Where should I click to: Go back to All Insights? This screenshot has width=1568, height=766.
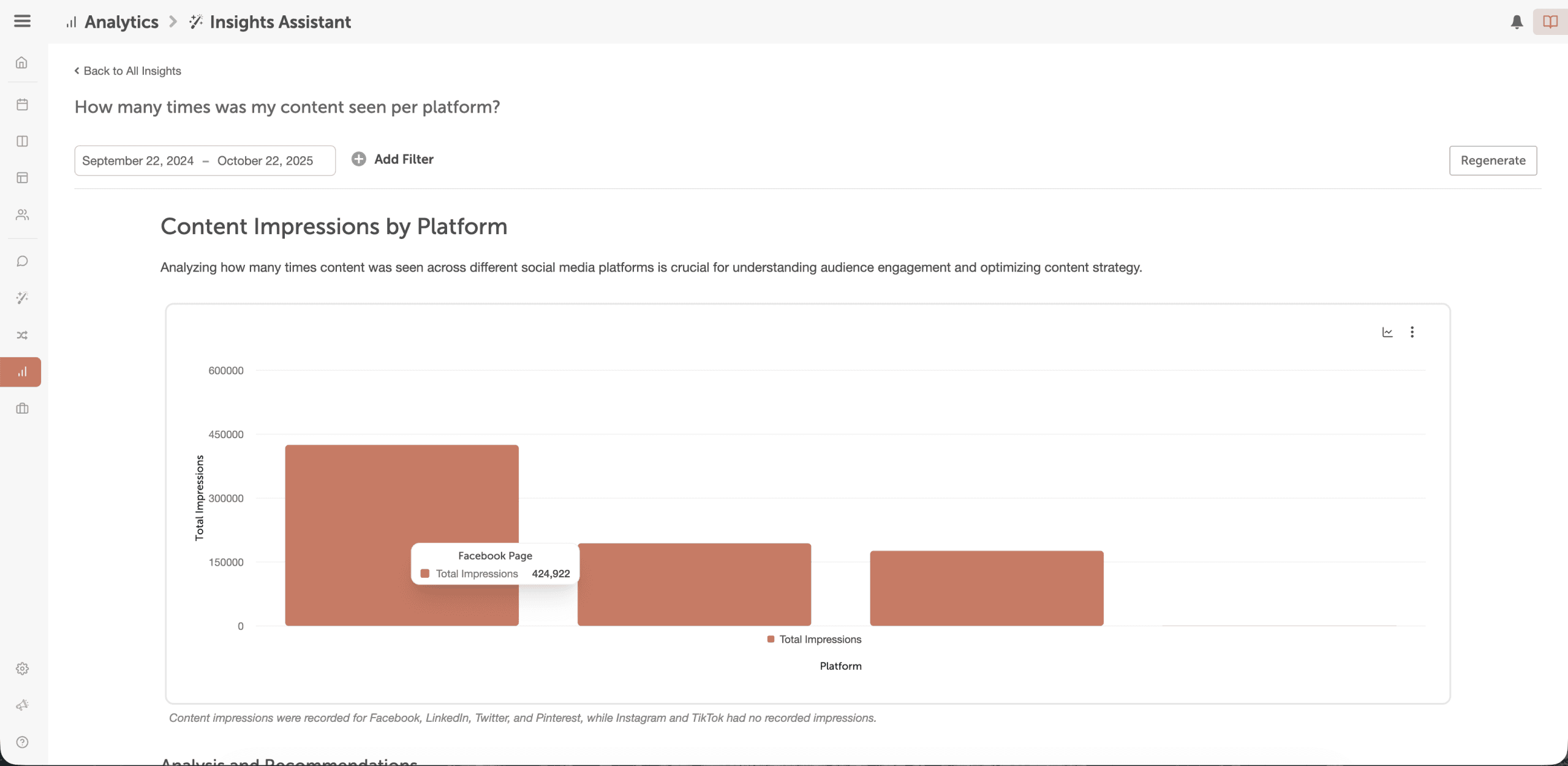[x=128, y=71]
